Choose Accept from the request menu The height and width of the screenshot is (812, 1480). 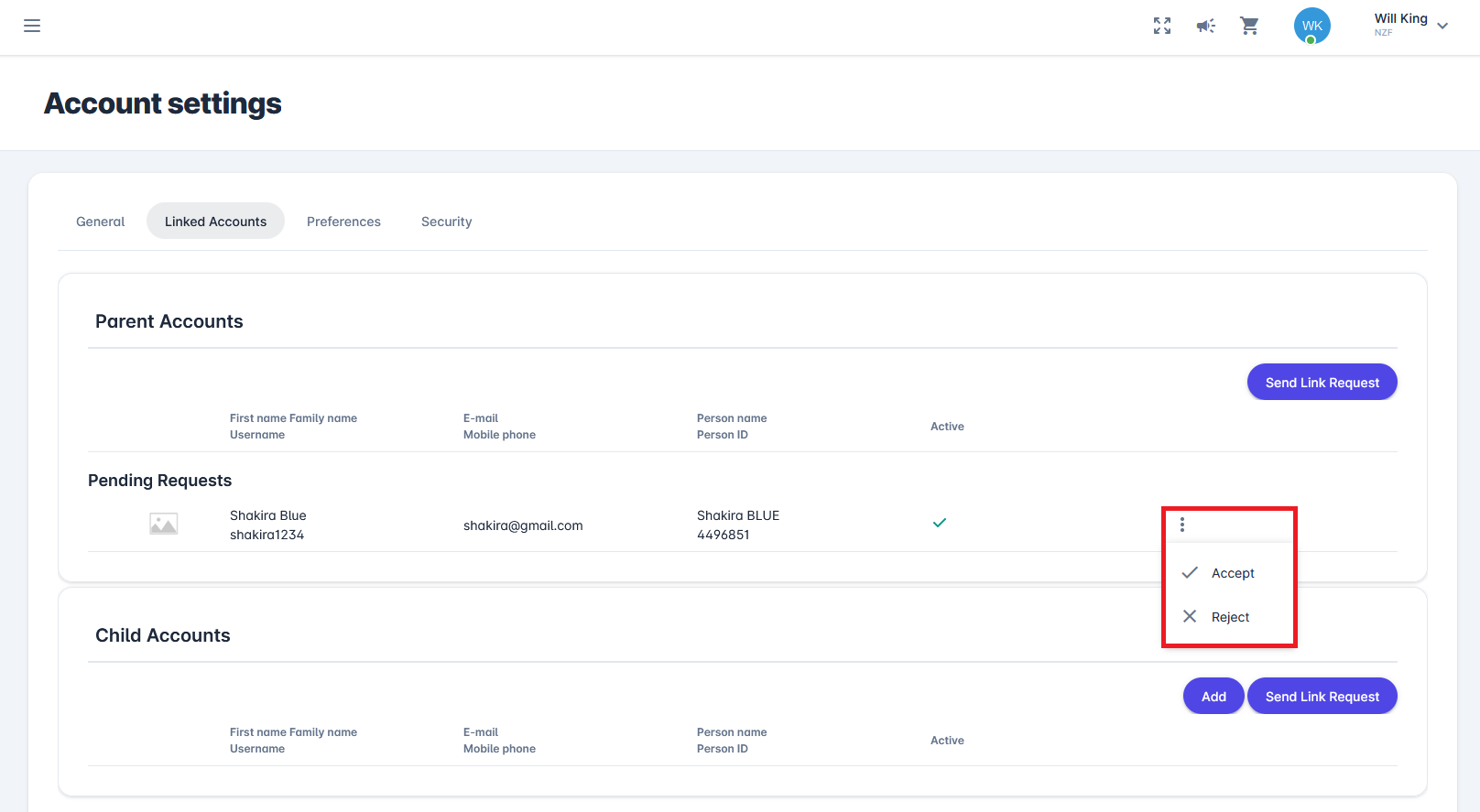tap(1233, 573)
